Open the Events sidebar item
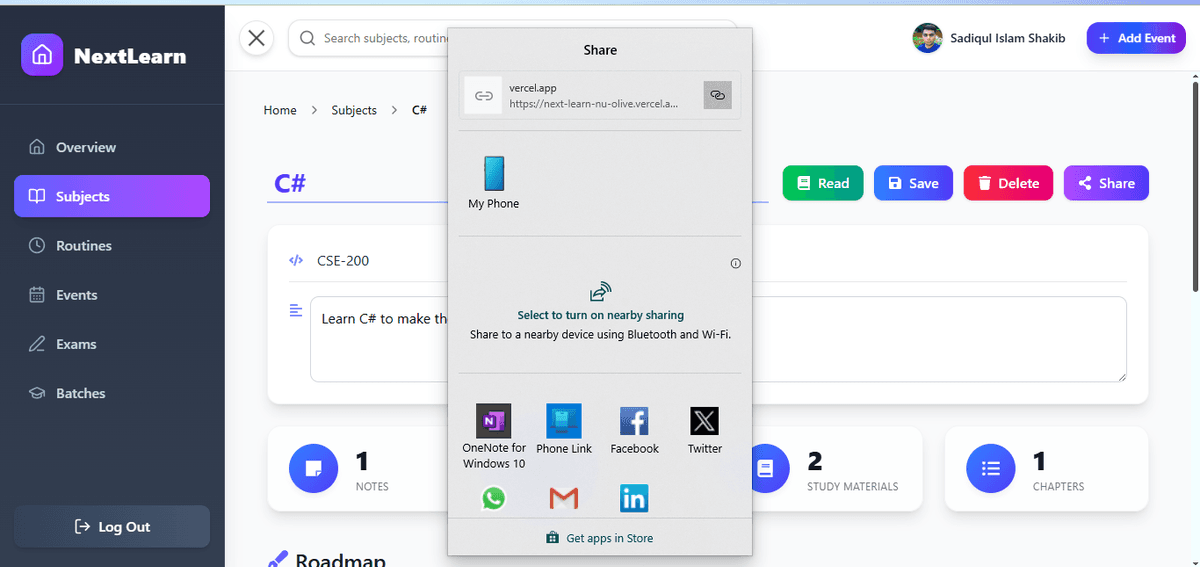The image size is (1200, 567). (112, 294)
